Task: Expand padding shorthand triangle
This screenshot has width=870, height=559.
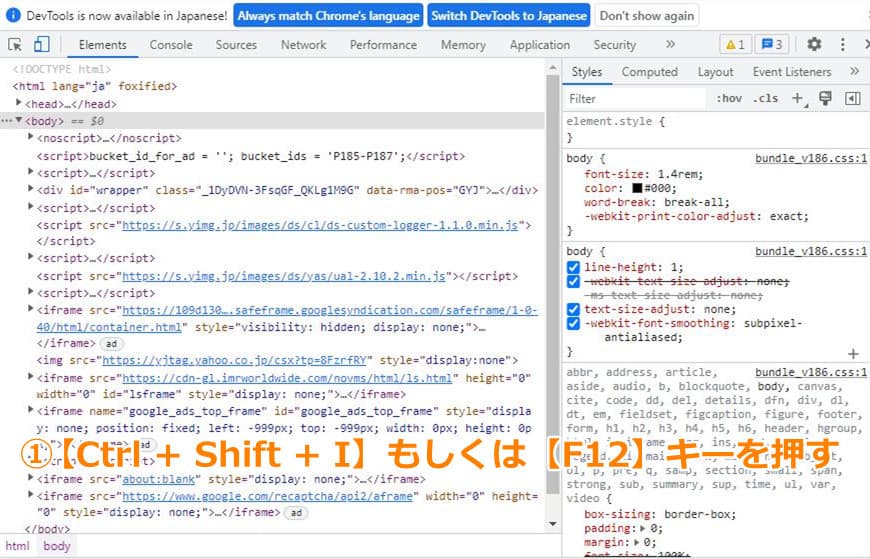Action: (643, 528)
